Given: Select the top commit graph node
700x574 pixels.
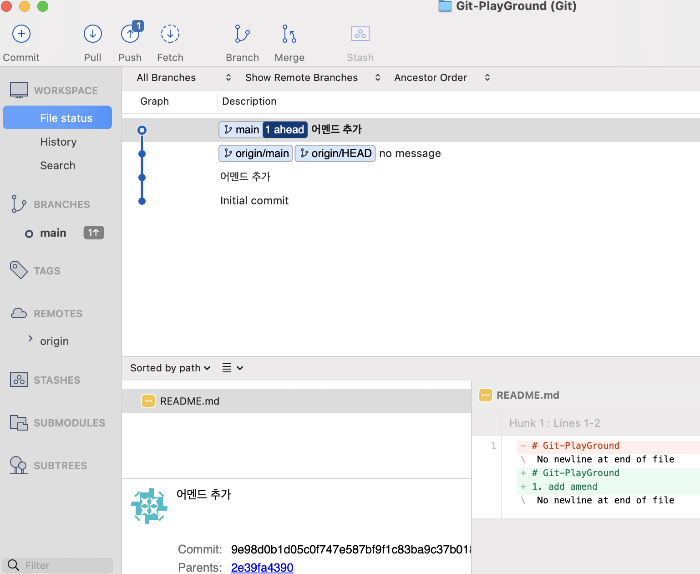Looking at the screenshot, I should point(142,130).
